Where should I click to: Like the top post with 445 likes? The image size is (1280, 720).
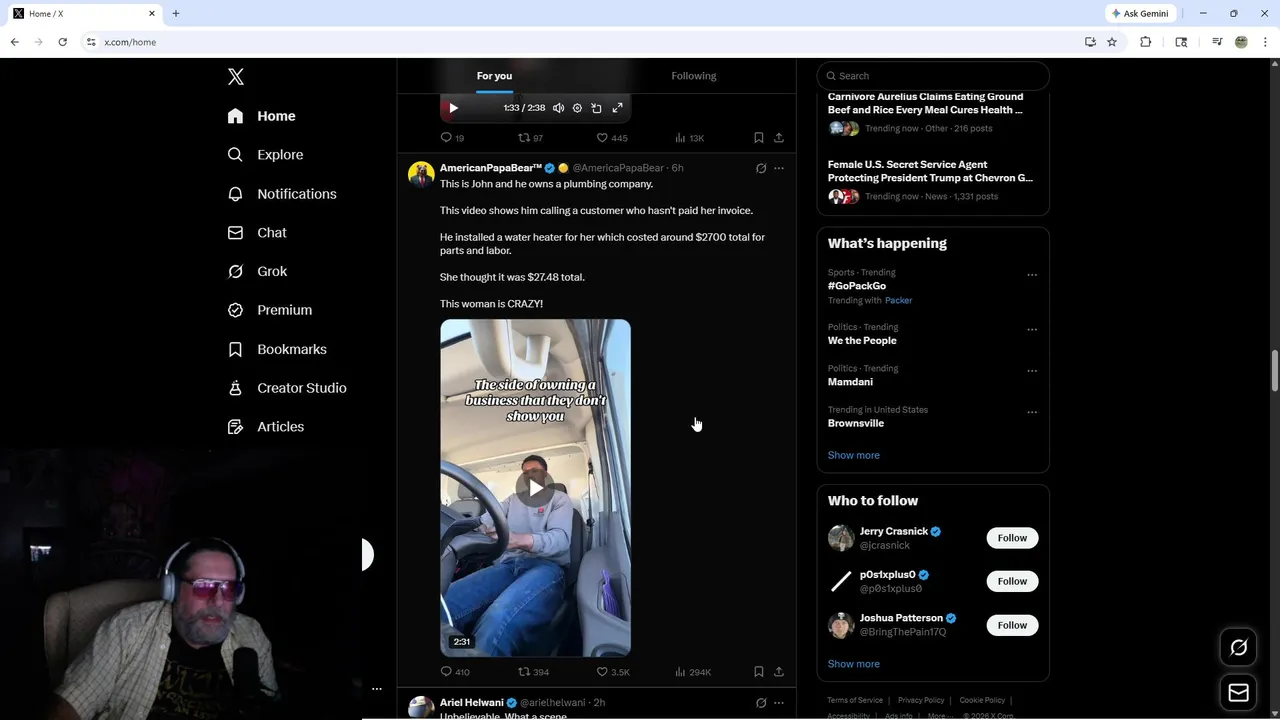point(611,138)
